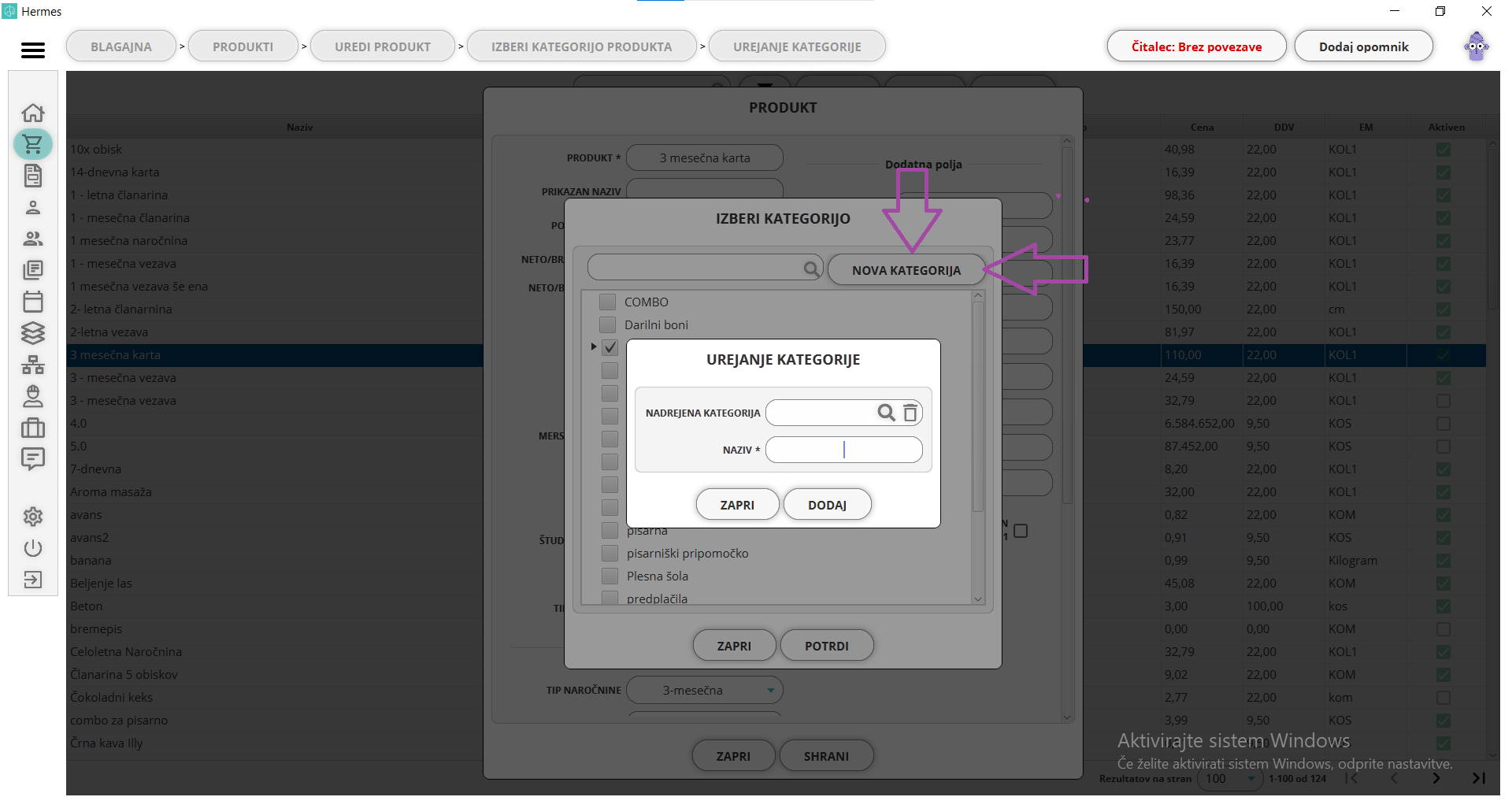Viewport: 1512px width, 808px height.
Task: Click Čitalec: Brez povezave button
Action: tap(1197, 46)
